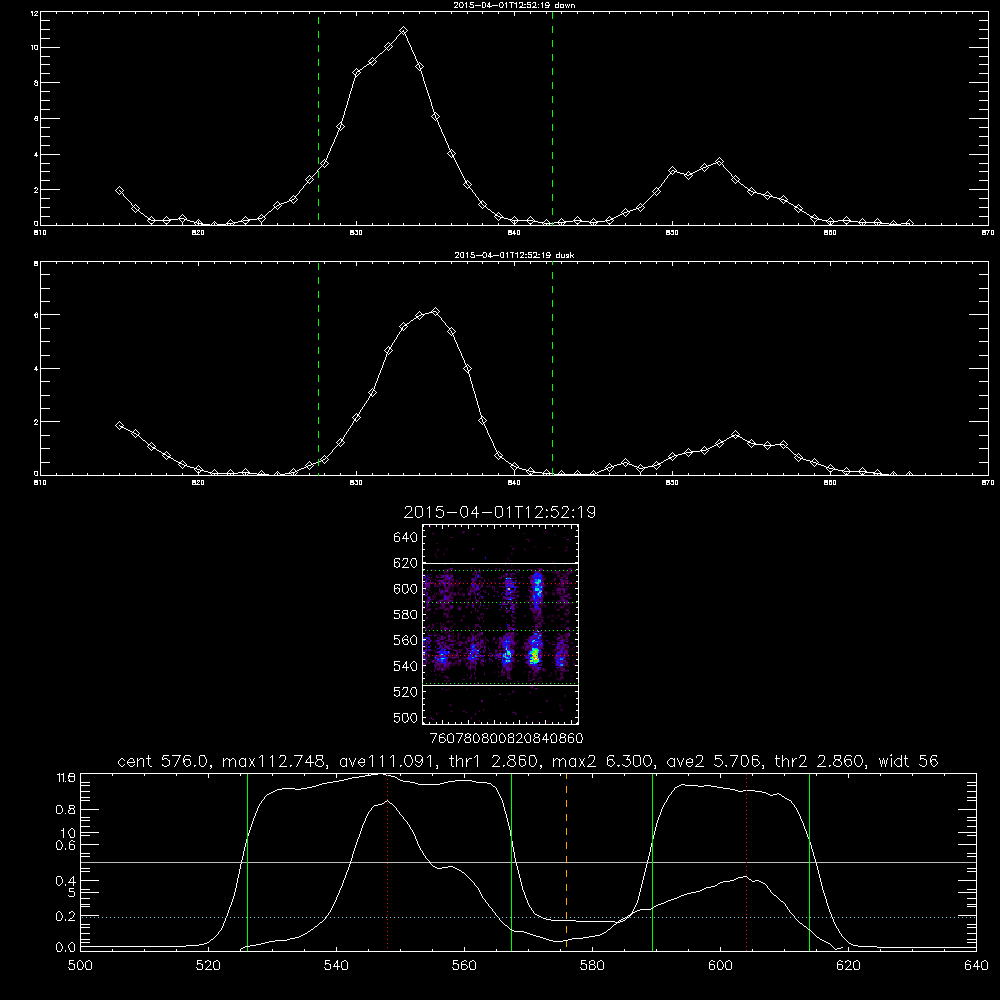The width and height of the screenshot is (1000, 1000).
Task: Click the 'cent 576.0' value
Action: point(164,761)
